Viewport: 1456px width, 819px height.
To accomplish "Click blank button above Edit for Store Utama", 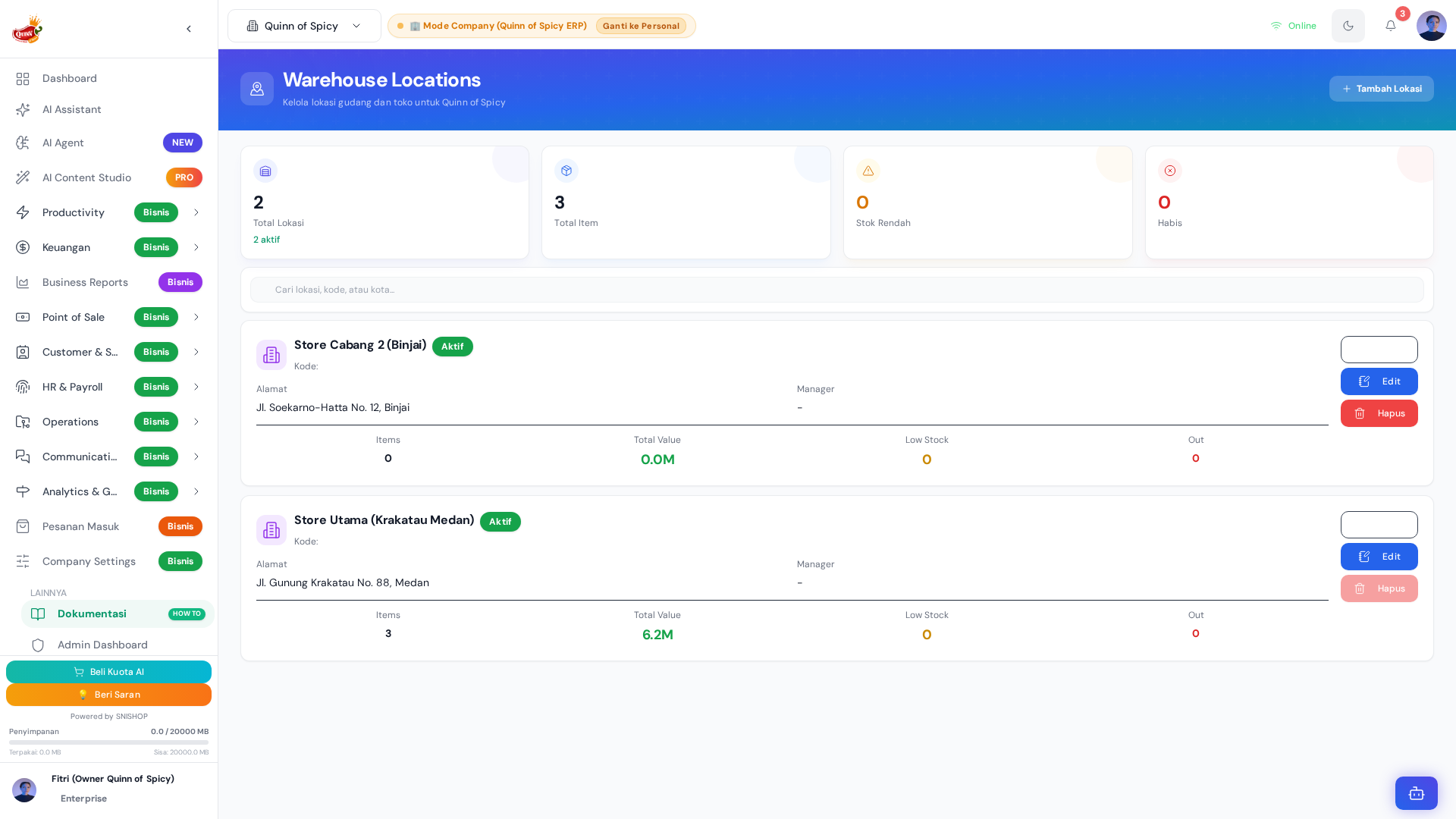I will [x=1379, y=525].
